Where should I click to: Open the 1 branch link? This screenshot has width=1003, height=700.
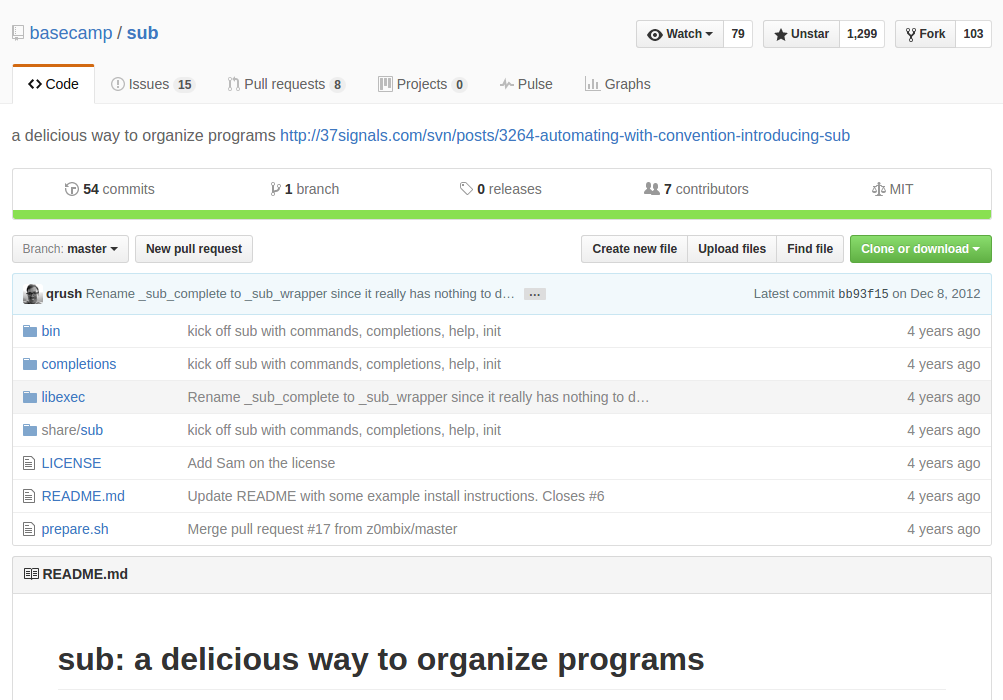coord(304,189)
